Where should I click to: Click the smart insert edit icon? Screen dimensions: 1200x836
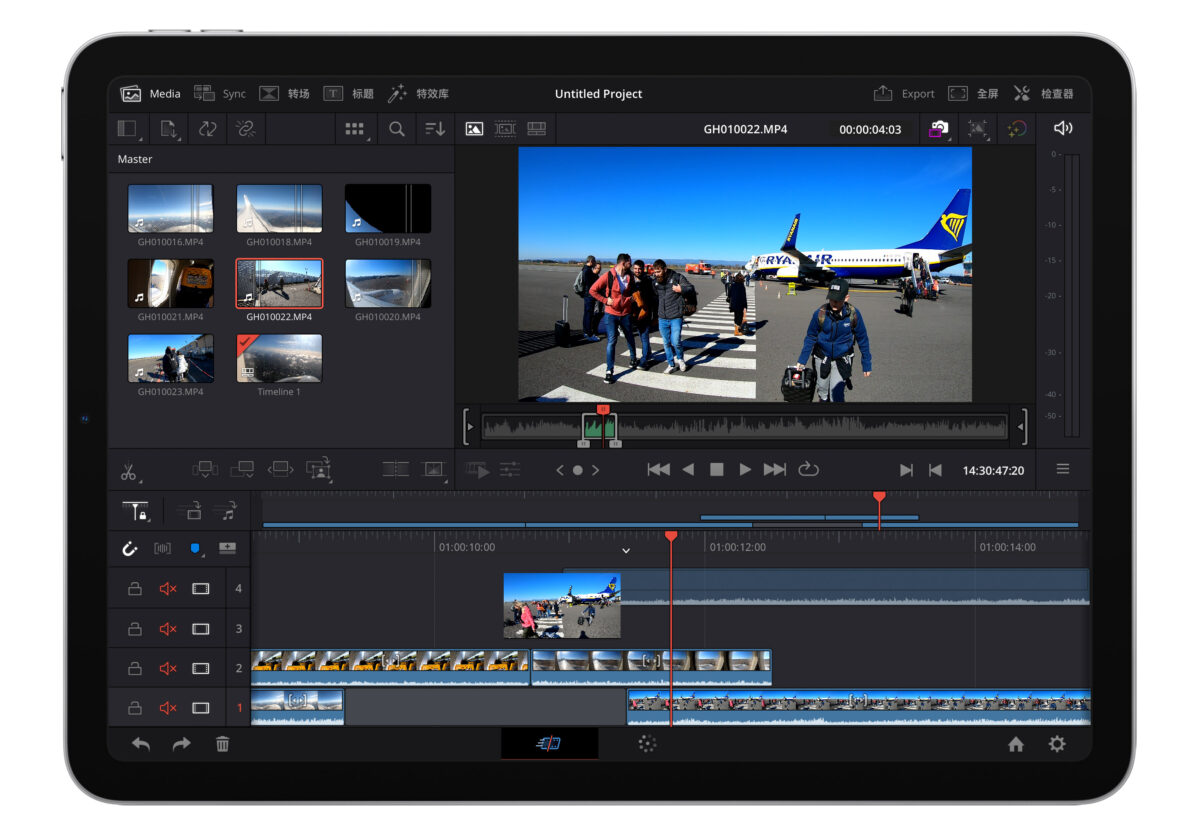[205, 468]
